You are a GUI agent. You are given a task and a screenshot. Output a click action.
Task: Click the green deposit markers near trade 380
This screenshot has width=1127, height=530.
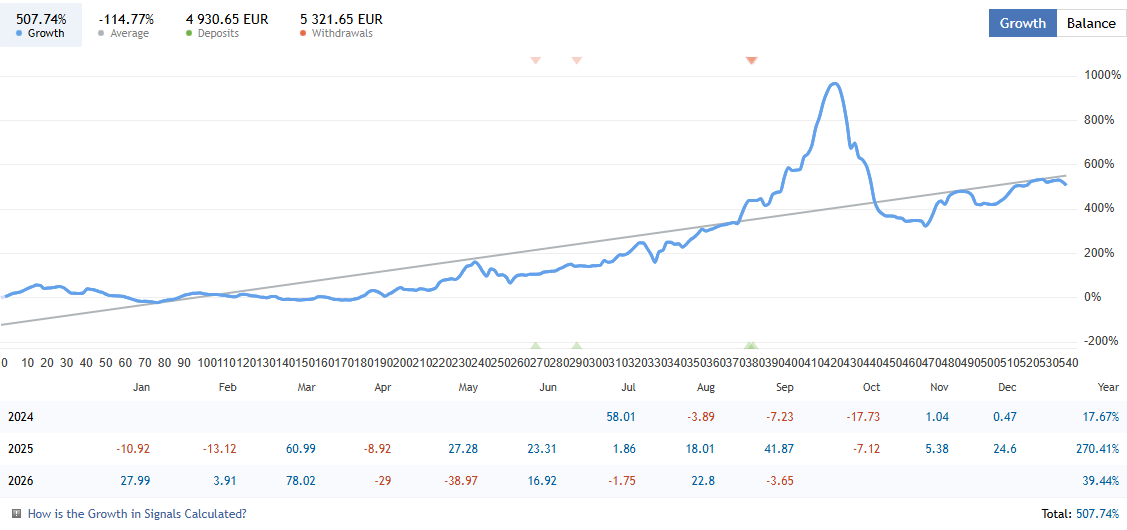751,345
